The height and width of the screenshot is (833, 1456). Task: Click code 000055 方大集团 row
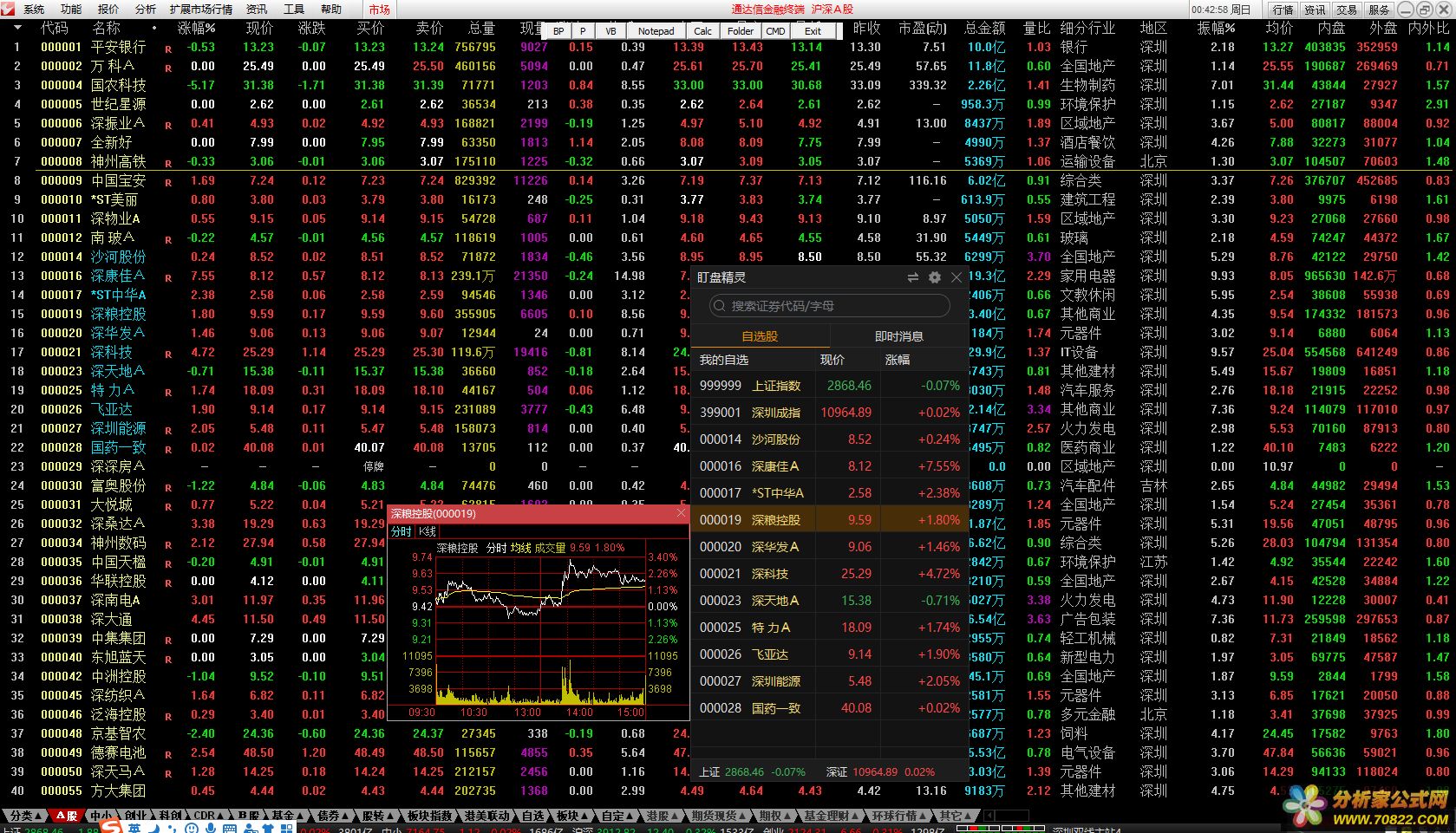click(62, 791)
